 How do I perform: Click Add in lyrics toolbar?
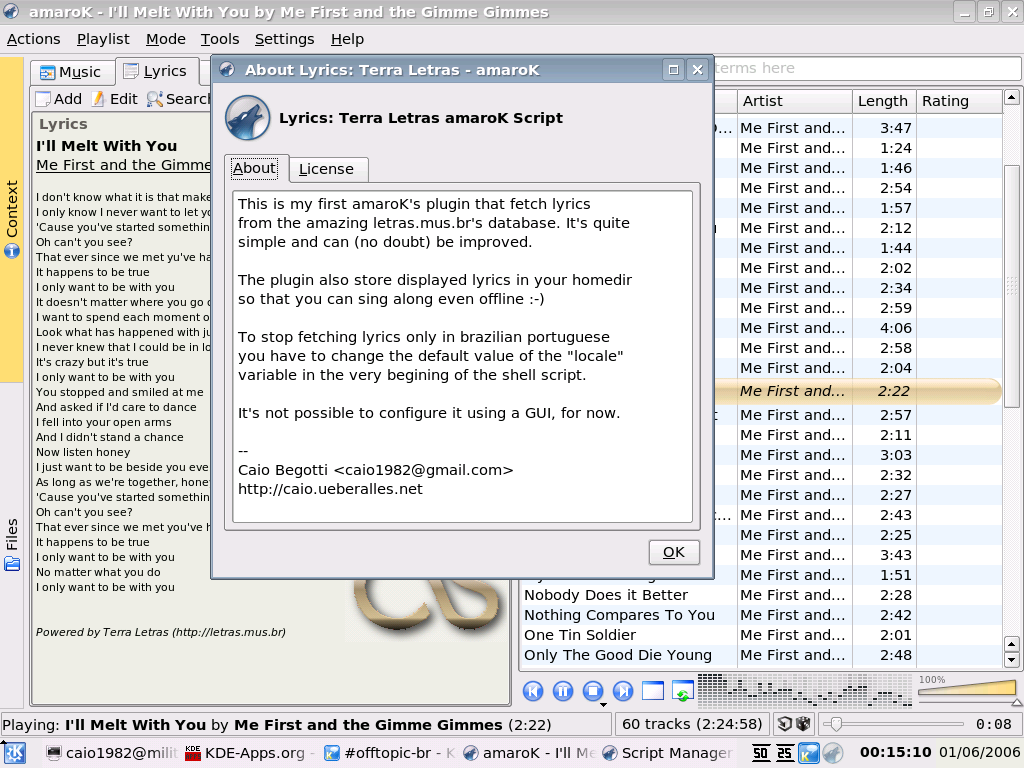59,99
